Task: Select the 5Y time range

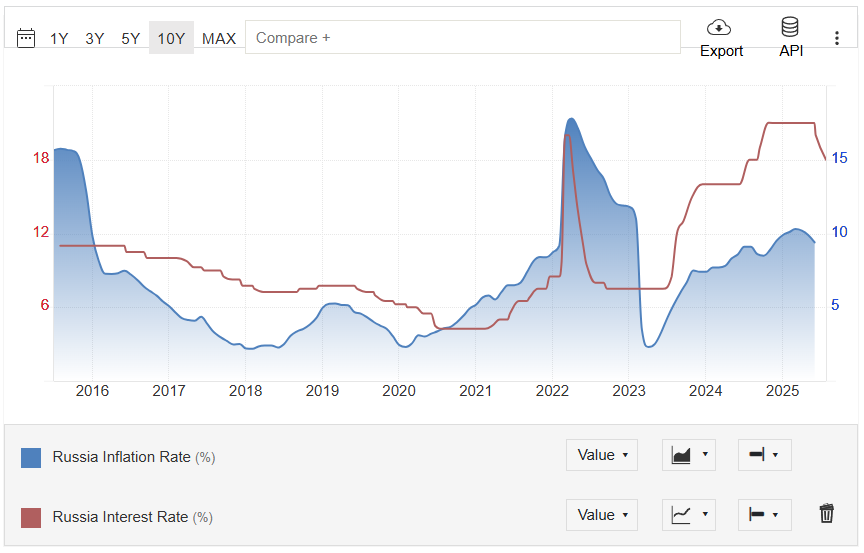Action: [131, 39]
